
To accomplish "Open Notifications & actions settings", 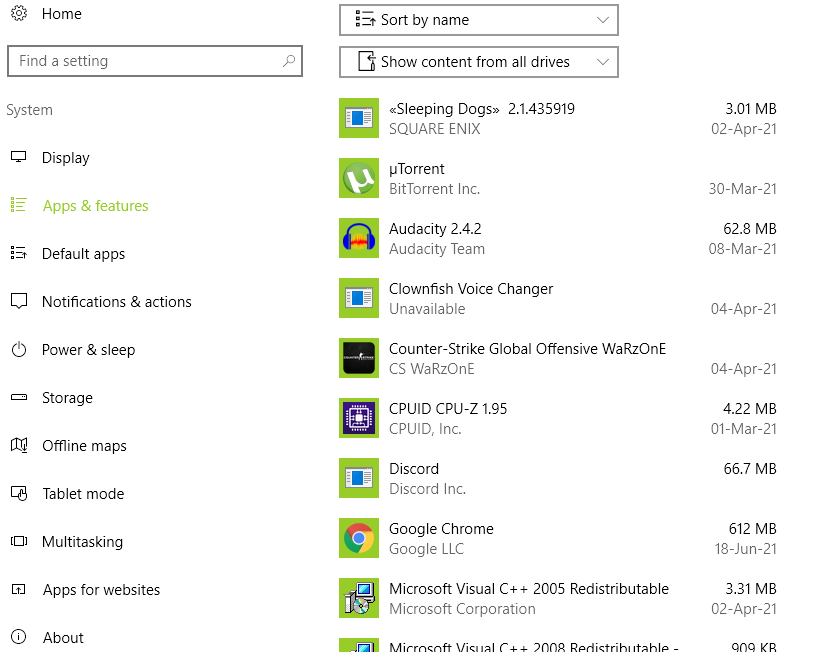I will (x=116, y=302).
